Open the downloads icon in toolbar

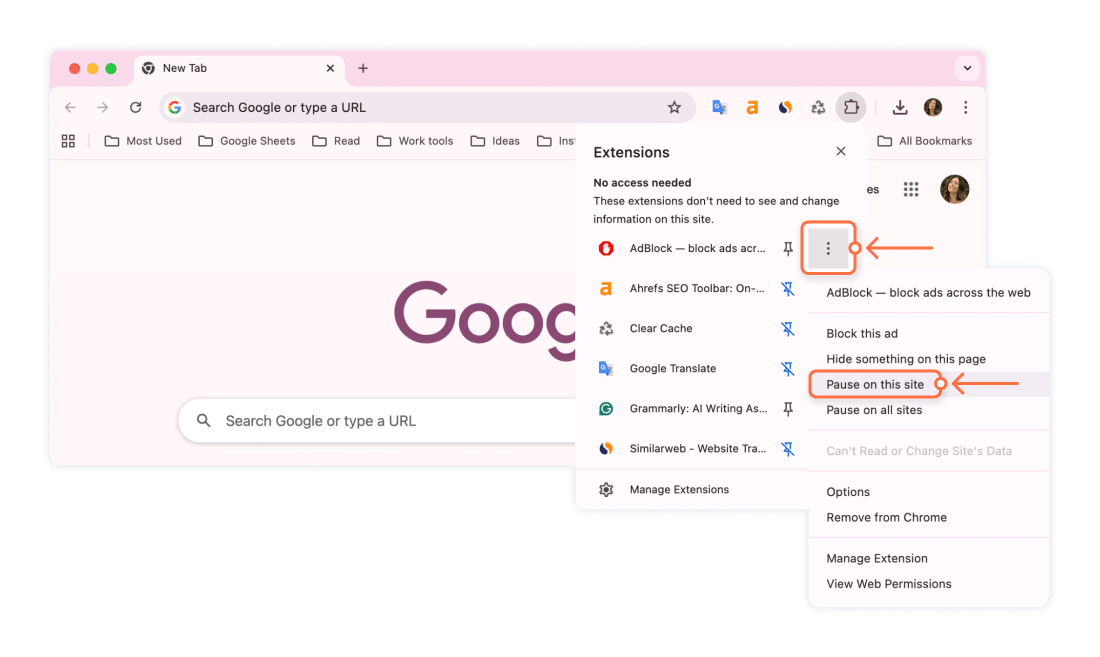900,107
